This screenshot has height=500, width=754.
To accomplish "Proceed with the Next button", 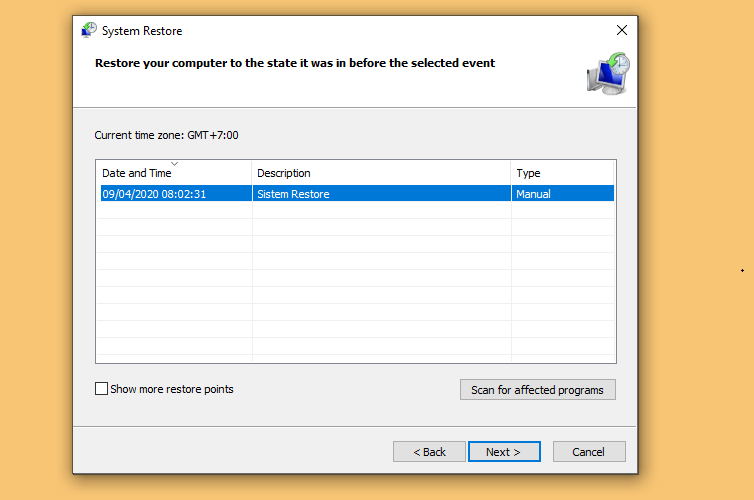I will tap(504, 452).
